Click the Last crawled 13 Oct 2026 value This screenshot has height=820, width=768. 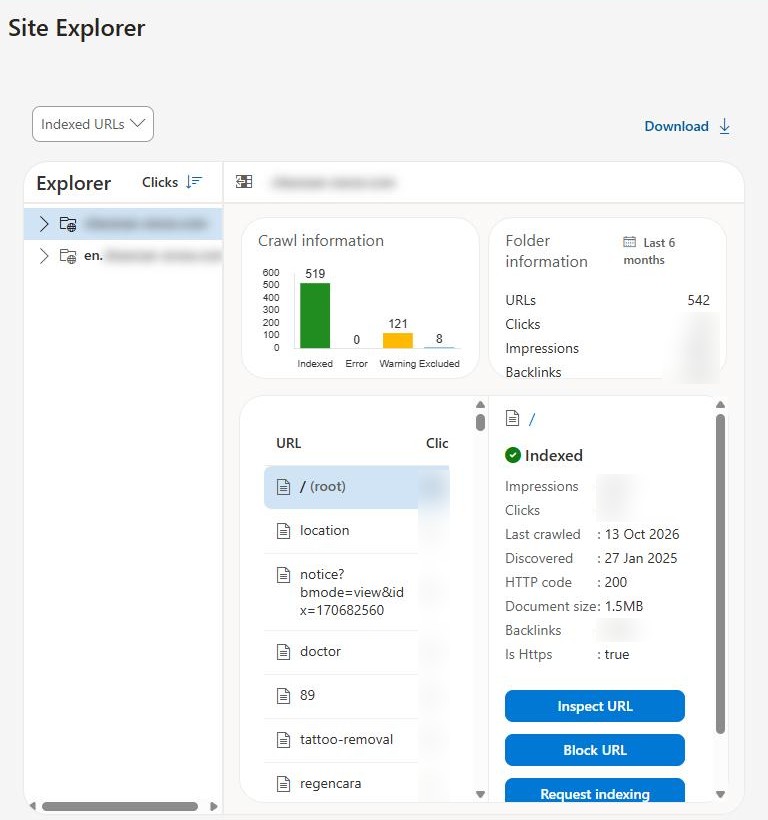point(641,534)
